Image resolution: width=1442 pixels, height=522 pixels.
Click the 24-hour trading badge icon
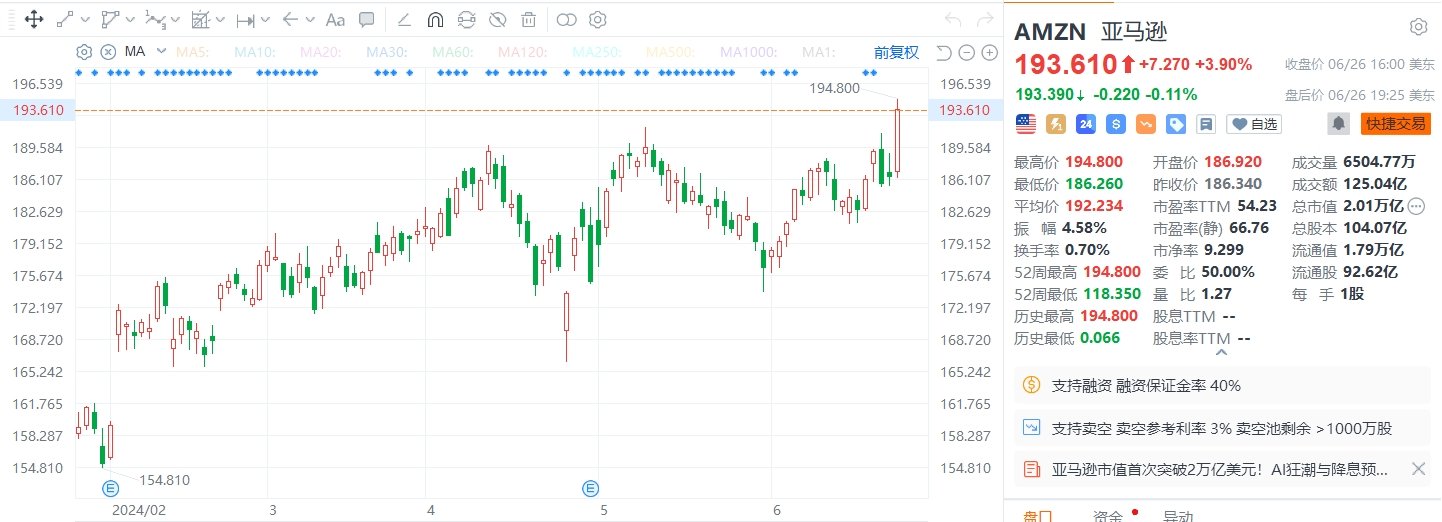point(1086,124)
